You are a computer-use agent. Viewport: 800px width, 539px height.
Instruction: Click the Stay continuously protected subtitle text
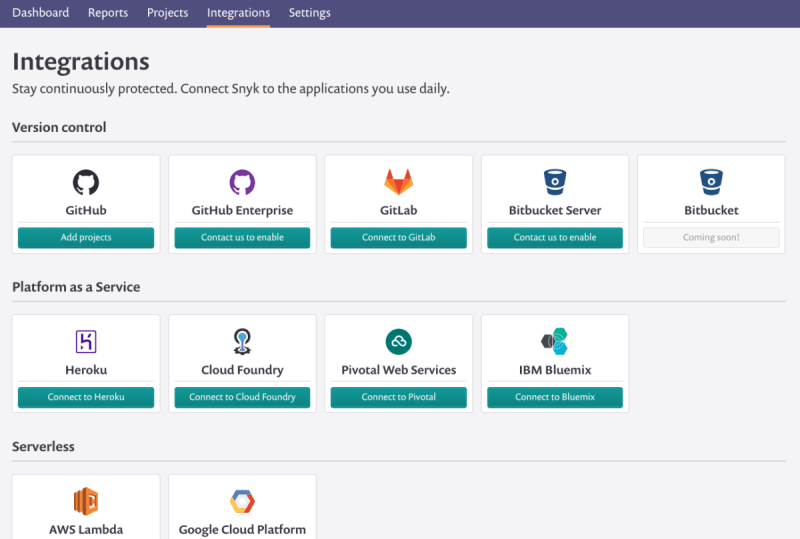click(231, 89)
